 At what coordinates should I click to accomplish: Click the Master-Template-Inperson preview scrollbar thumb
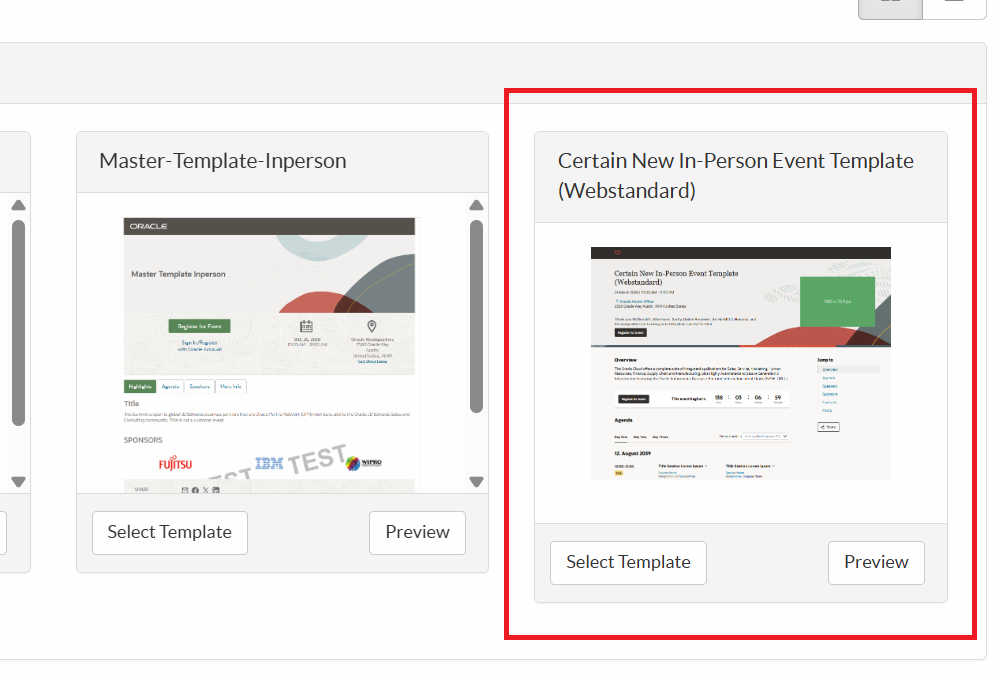point(476,316)
